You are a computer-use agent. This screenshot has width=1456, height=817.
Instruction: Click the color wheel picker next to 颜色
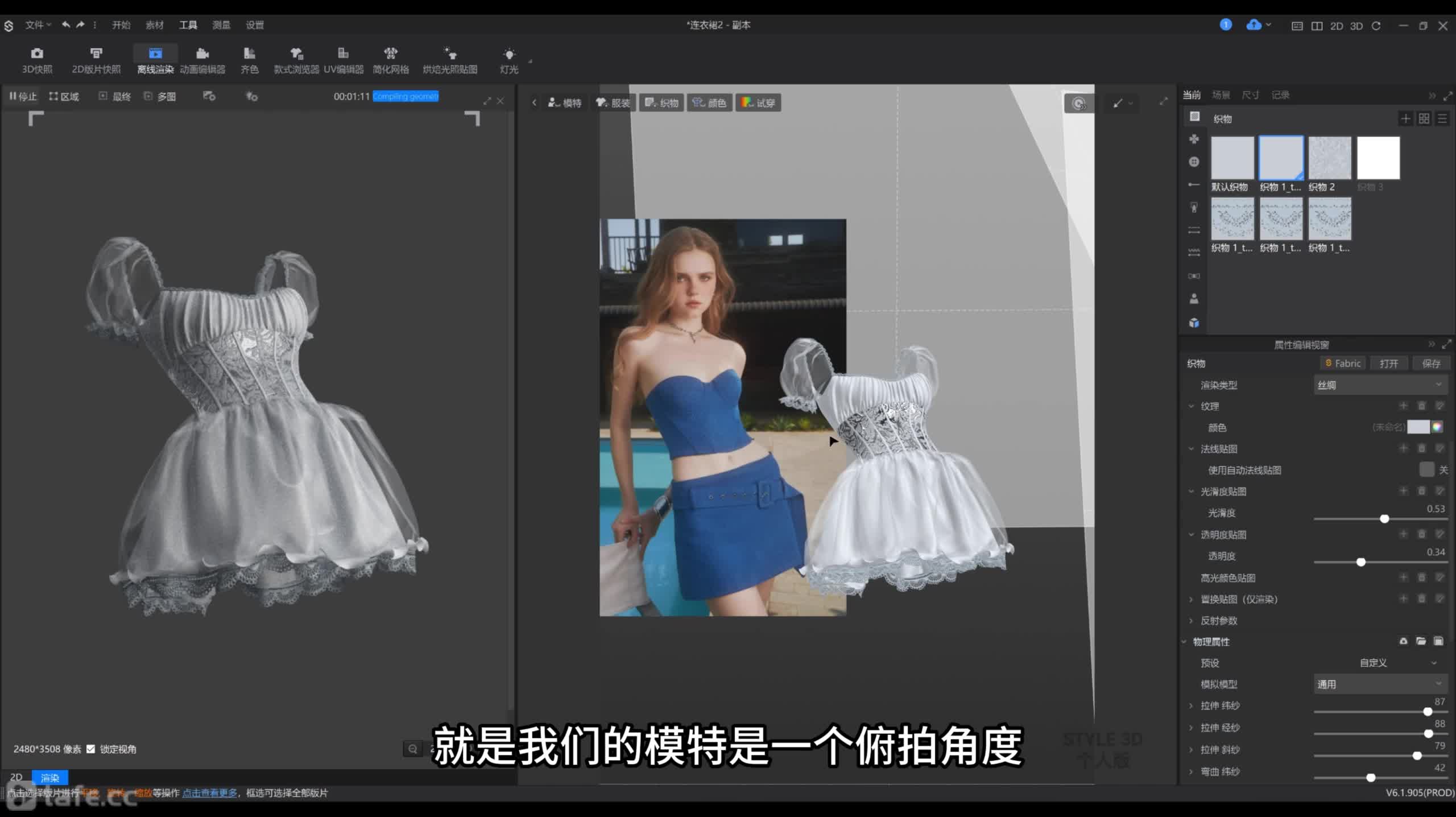tap(1437, 427)
